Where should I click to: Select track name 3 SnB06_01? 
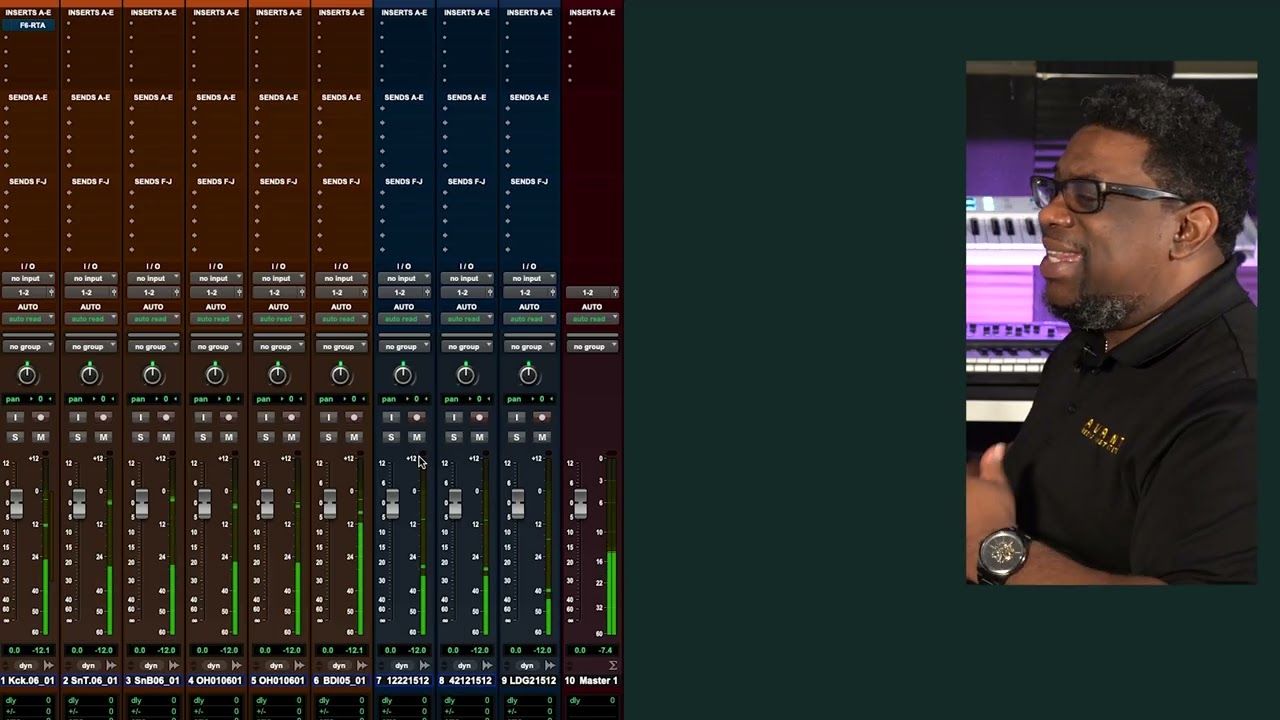154,681
